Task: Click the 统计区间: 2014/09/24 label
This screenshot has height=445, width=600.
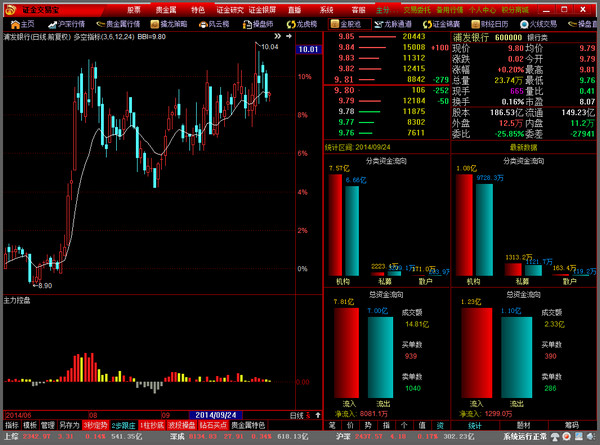Action: [x=358, y=147]
